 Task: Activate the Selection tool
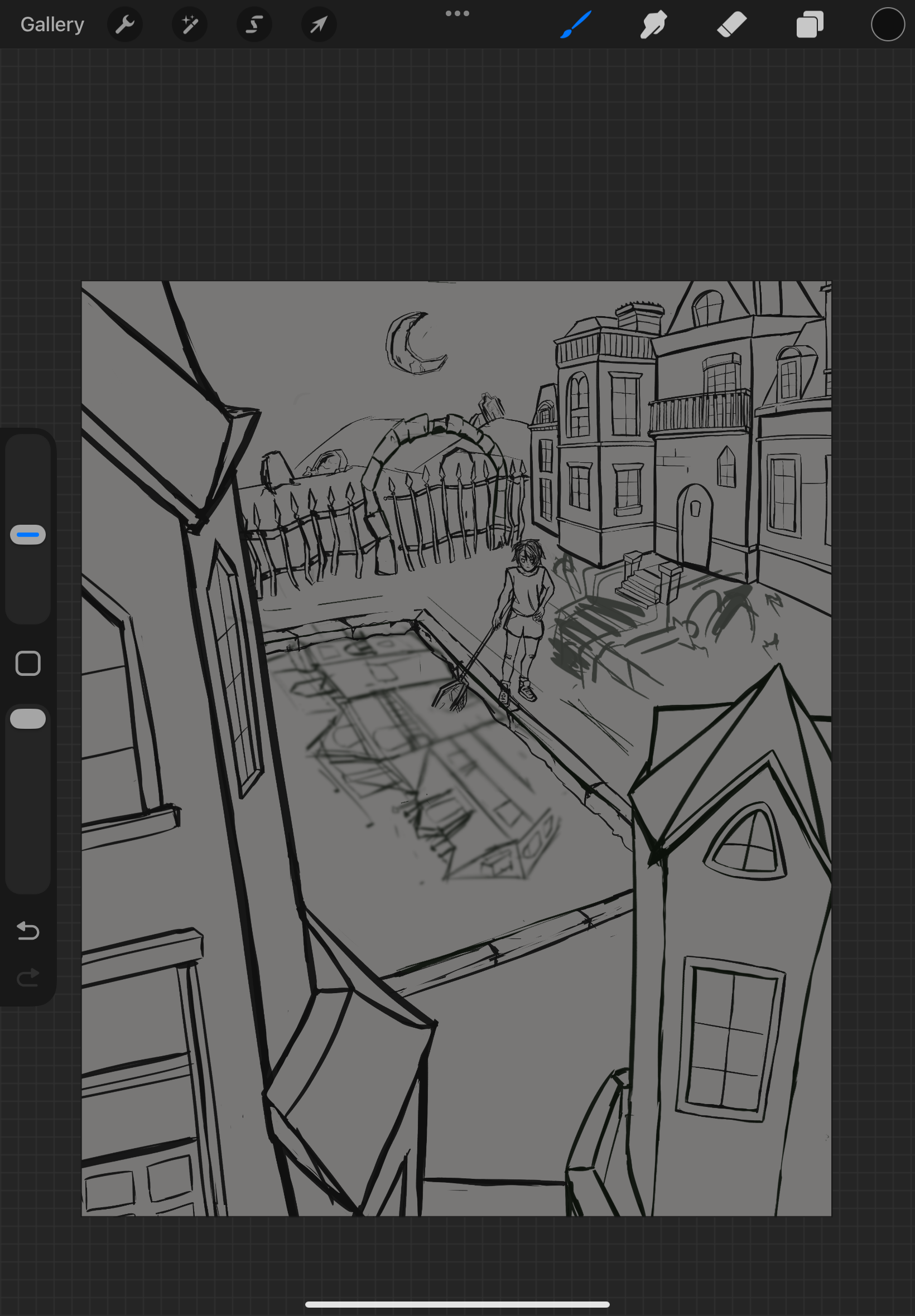coord(254,24)
